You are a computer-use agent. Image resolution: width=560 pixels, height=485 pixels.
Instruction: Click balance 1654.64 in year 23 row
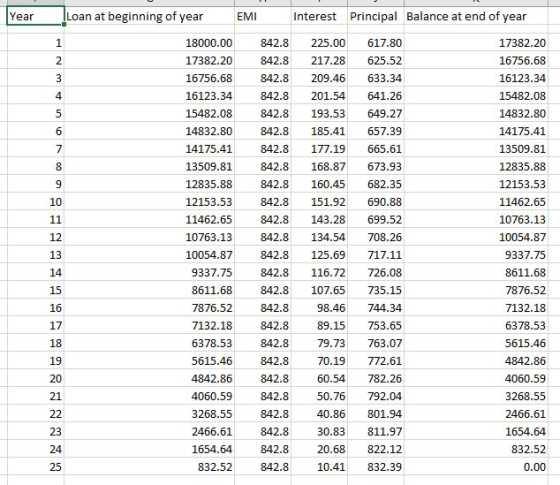tap(476, 431)
